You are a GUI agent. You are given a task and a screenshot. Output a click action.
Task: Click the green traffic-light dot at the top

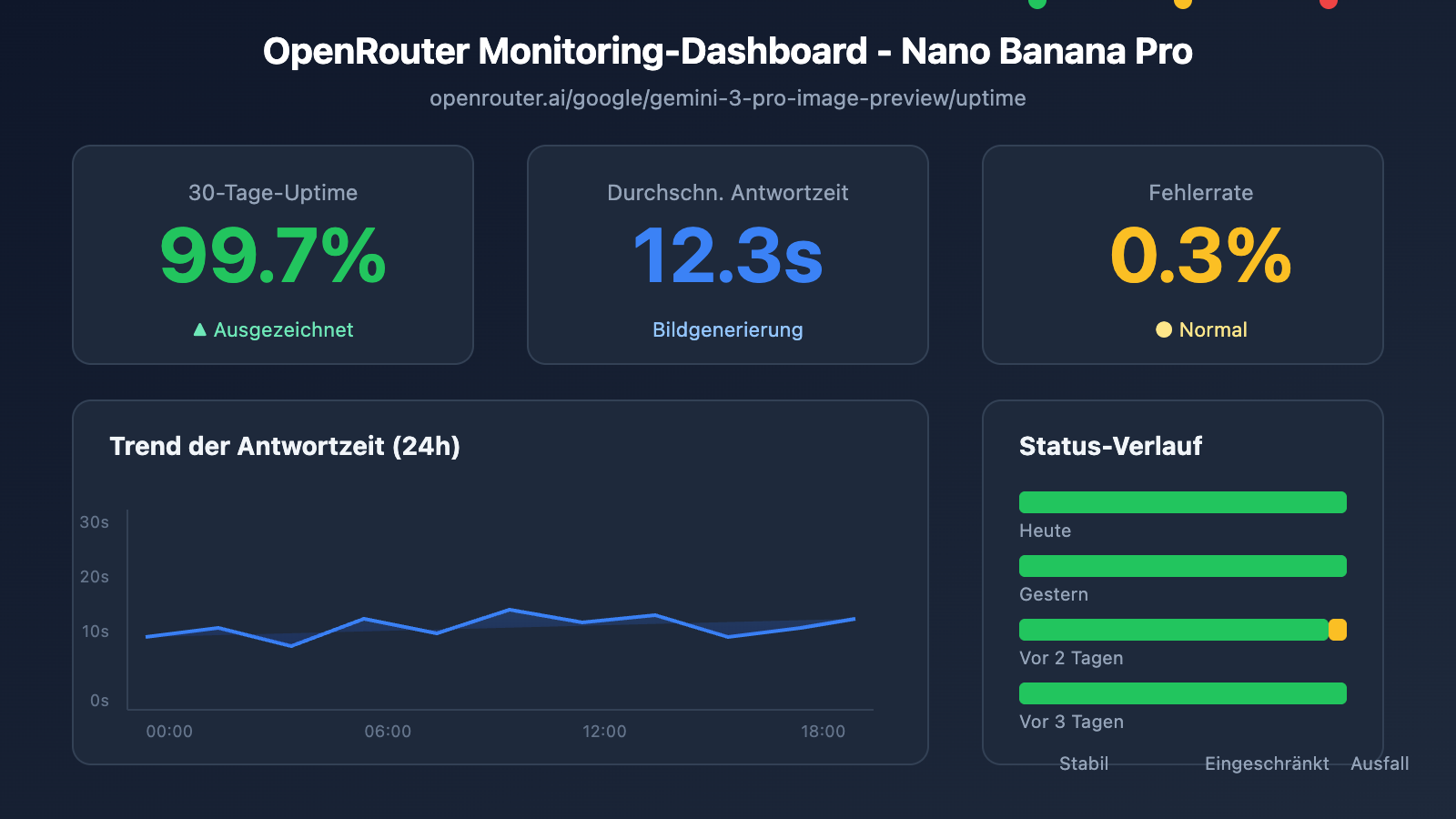(1036, 5)
